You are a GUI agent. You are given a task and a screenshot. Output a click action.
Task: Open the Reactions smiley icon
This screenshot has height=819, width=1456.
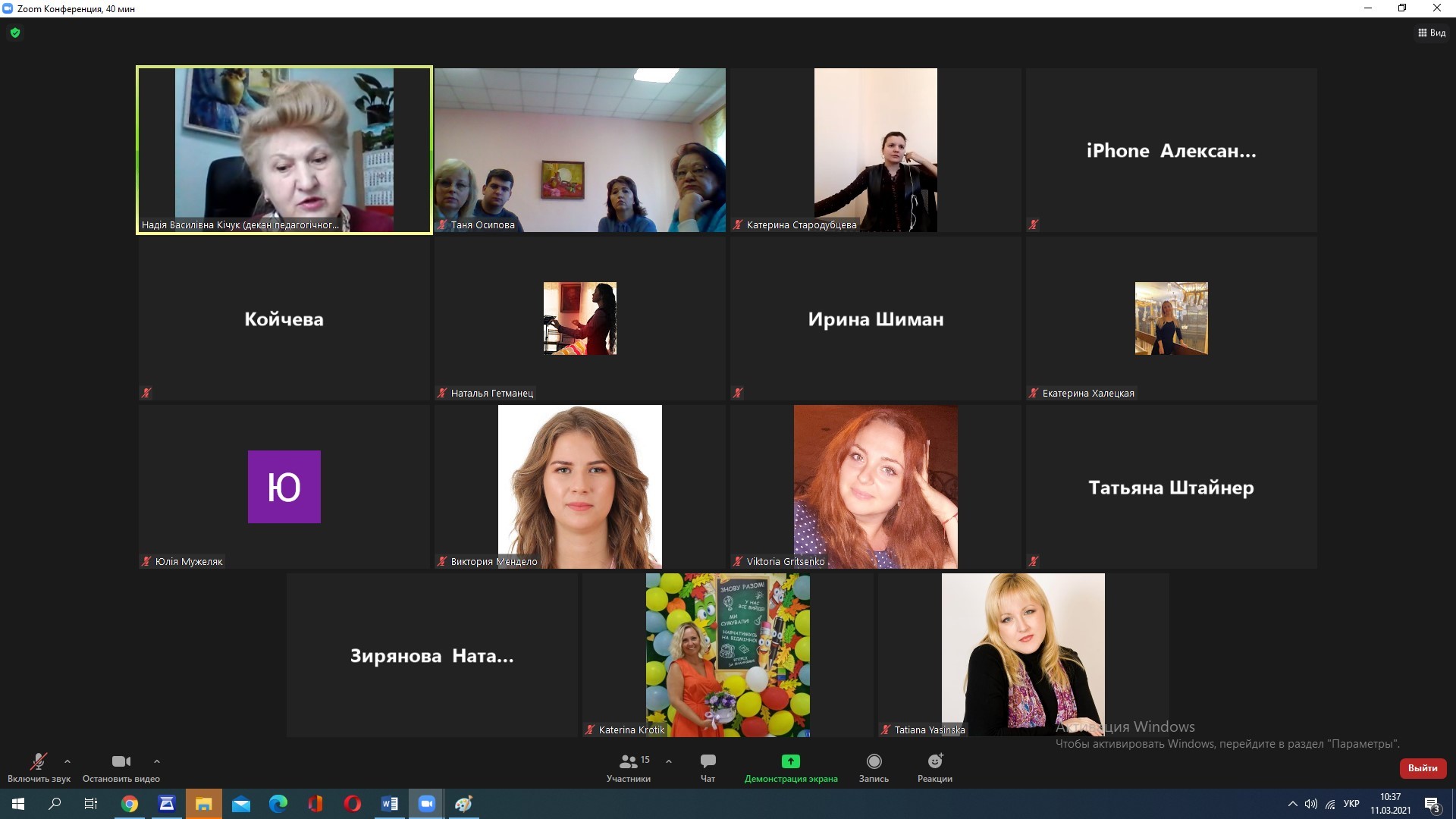(934, 761)
